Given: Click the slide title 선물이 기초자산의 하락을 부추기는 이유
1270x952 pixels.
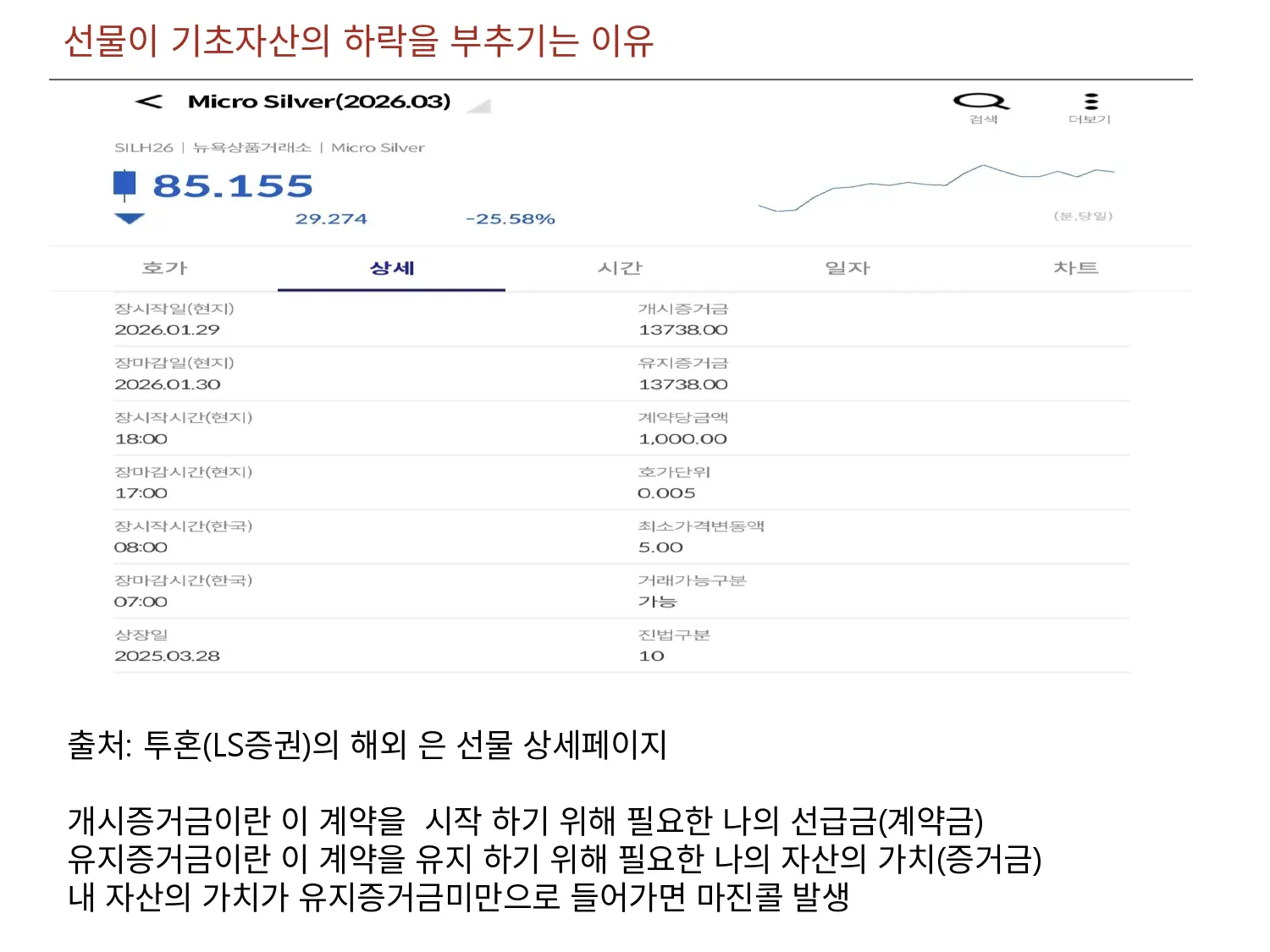Looking at the screenshot, I should 359,41.
